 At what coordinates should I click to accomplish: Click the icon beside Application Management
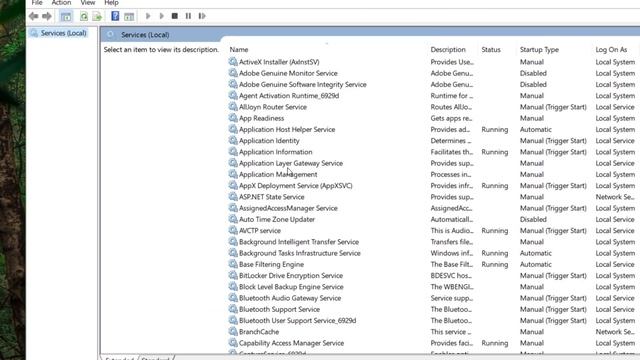pos(233,174)
